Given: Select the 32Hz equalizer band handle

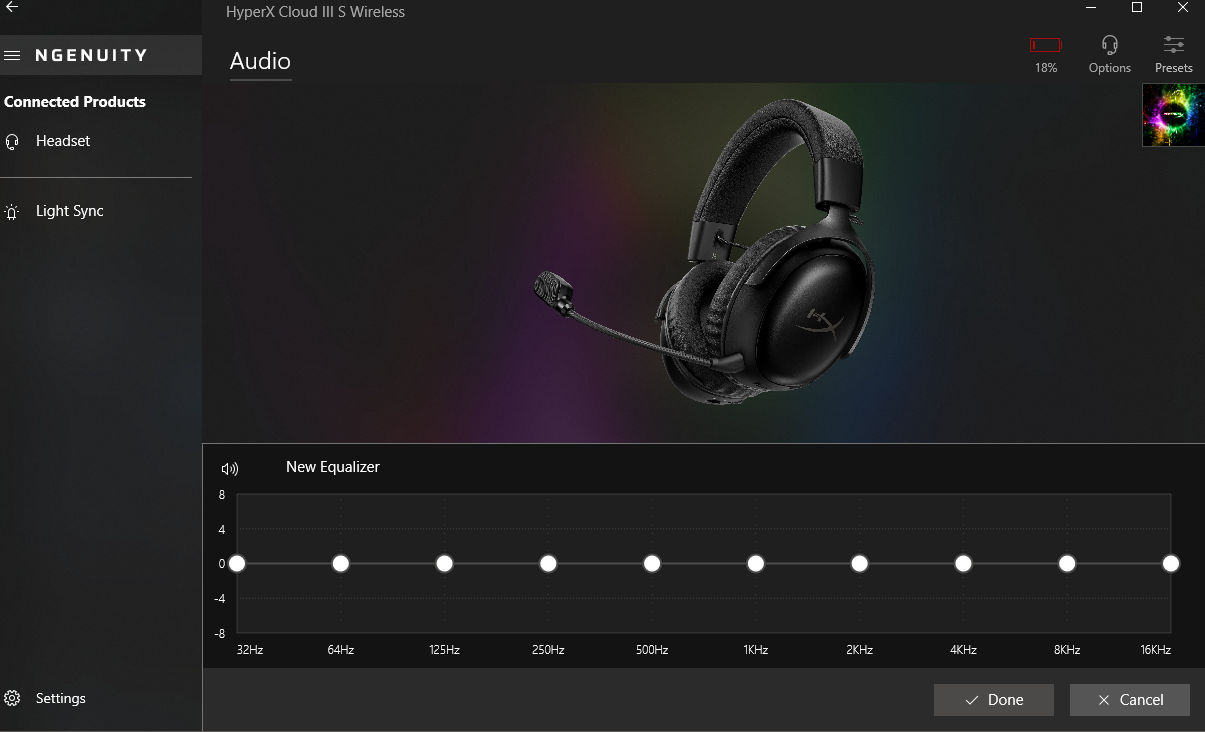Looking at the screenshot, I should (x=237, y=564).
